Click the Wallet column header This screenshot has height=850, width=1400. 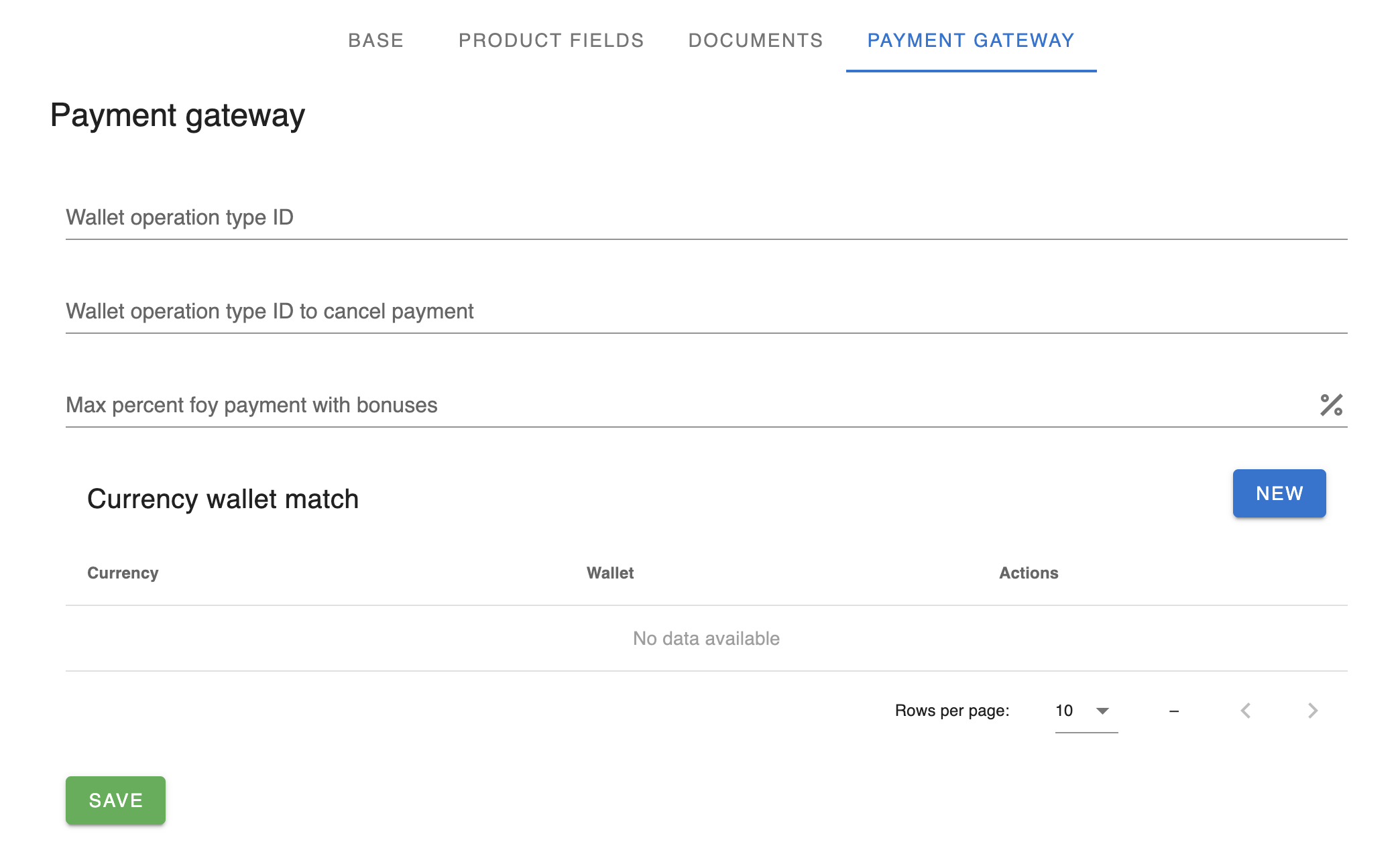click(x=610, y=573)
